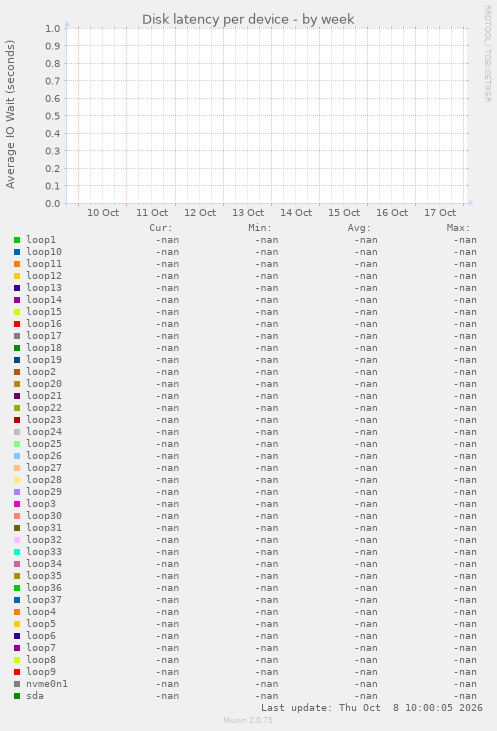The height and width of the screenshot is (731, 497).
Task: Pick the loop18 legend label
Action: click(x=44, y=348)
